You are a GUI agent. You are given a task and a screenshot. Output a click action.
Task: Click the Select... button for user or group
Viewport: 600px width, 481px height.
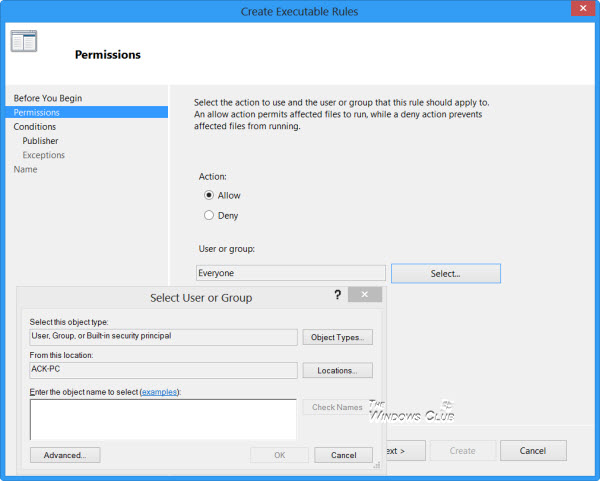445,274
